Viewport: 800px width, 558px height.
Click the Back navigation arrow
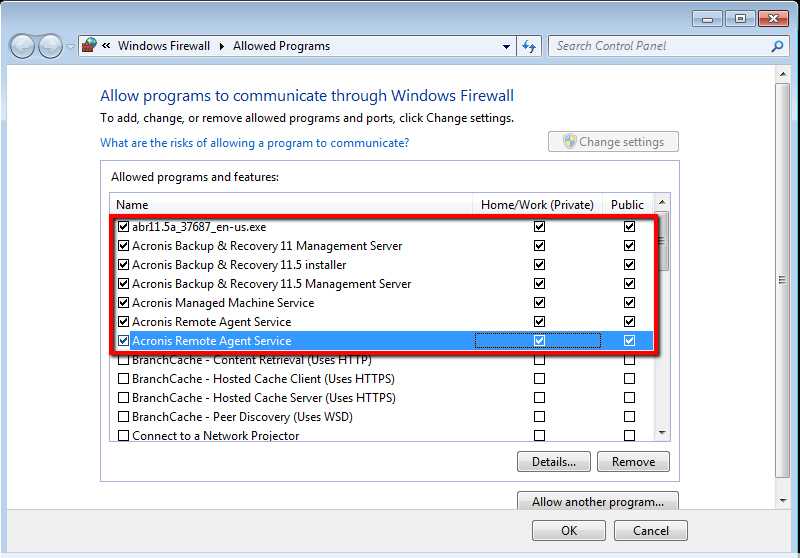(22, 46)
